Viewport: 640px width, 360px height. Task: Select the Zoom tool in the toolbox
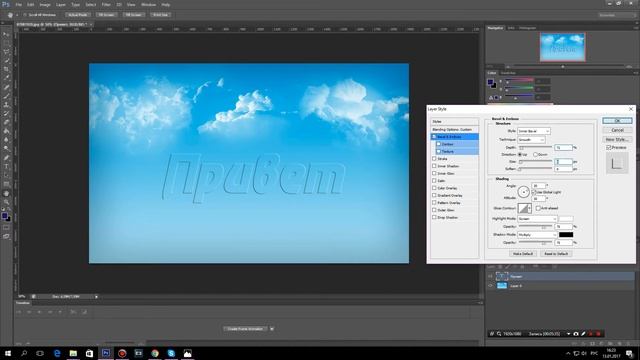click(x=6, y=202)
